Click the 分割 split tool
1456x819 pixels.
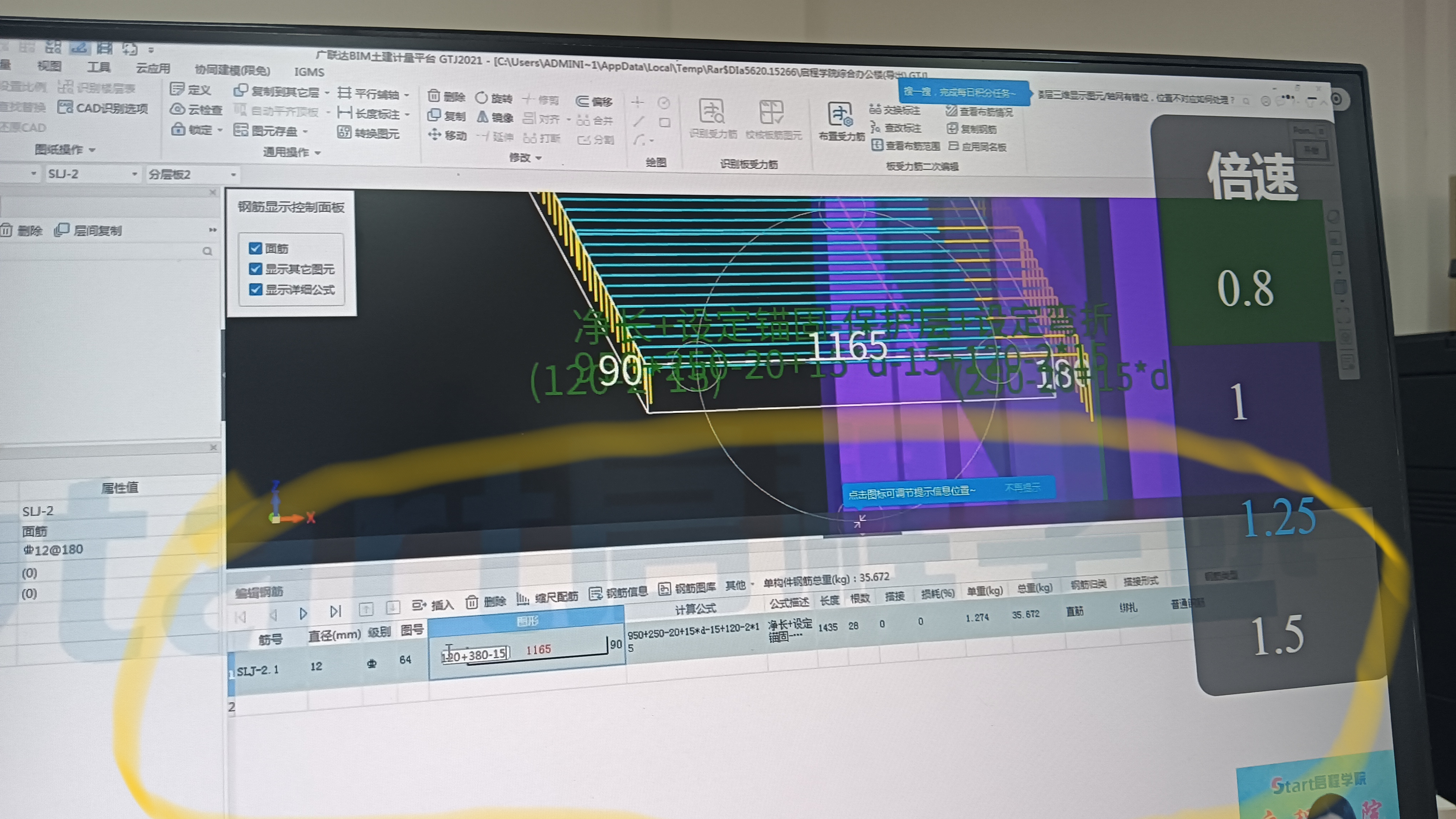click(596, 139)
